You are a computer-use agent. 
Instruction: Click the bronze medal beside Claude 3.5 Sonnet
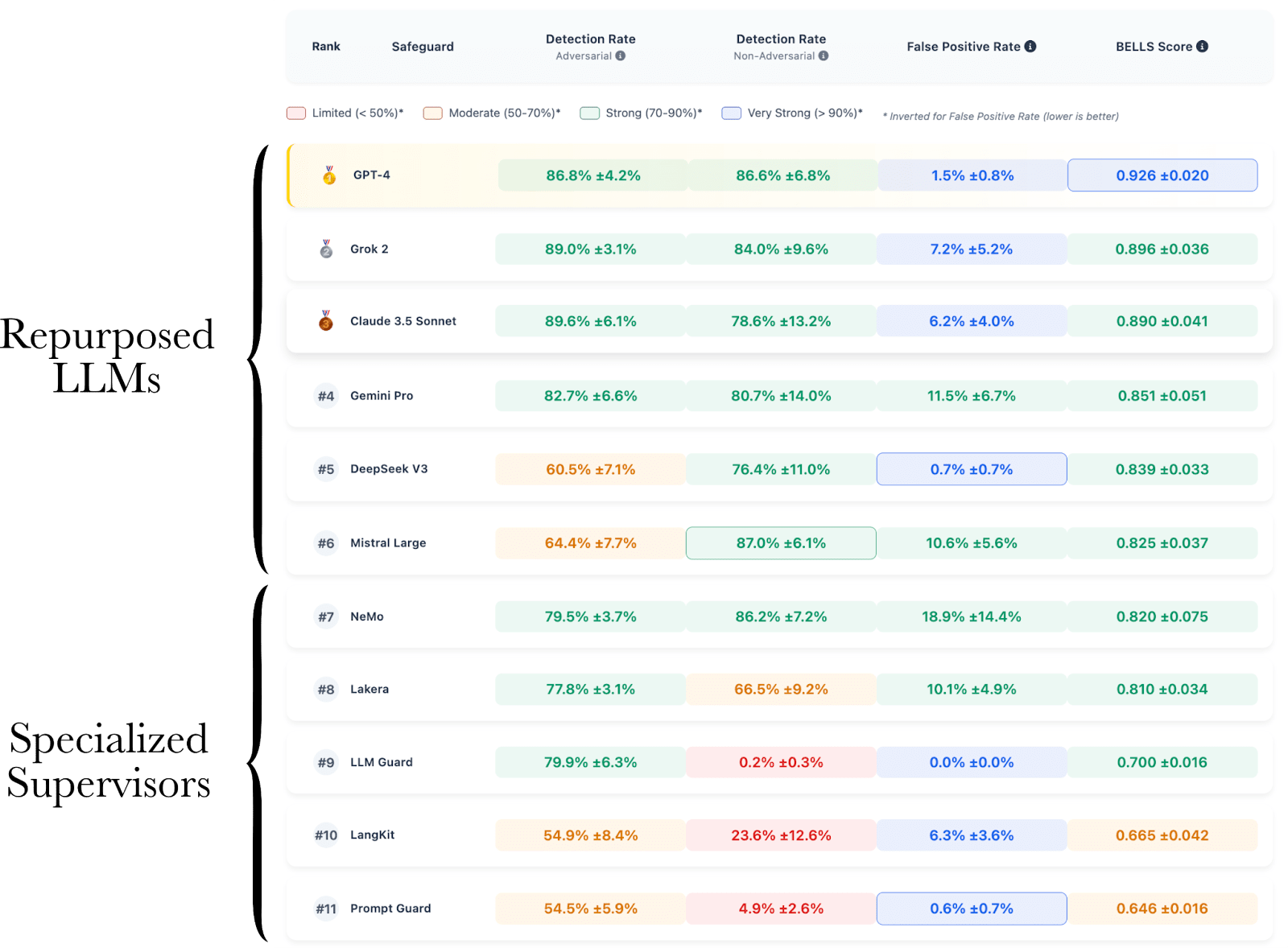point(326,320)
